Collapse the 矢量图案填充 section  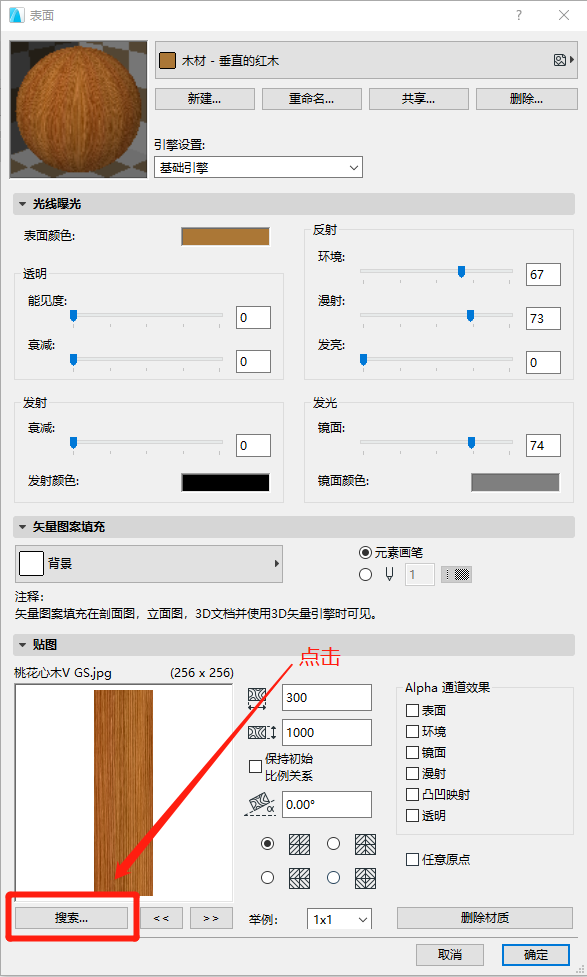coord(22,527)
